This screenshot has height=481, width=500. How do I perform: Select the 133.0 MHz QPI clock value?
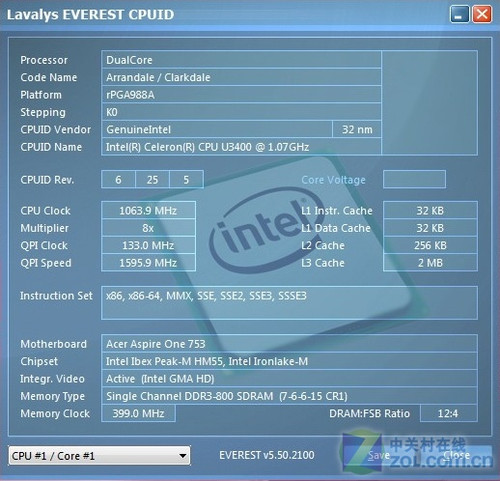(148, 245)
